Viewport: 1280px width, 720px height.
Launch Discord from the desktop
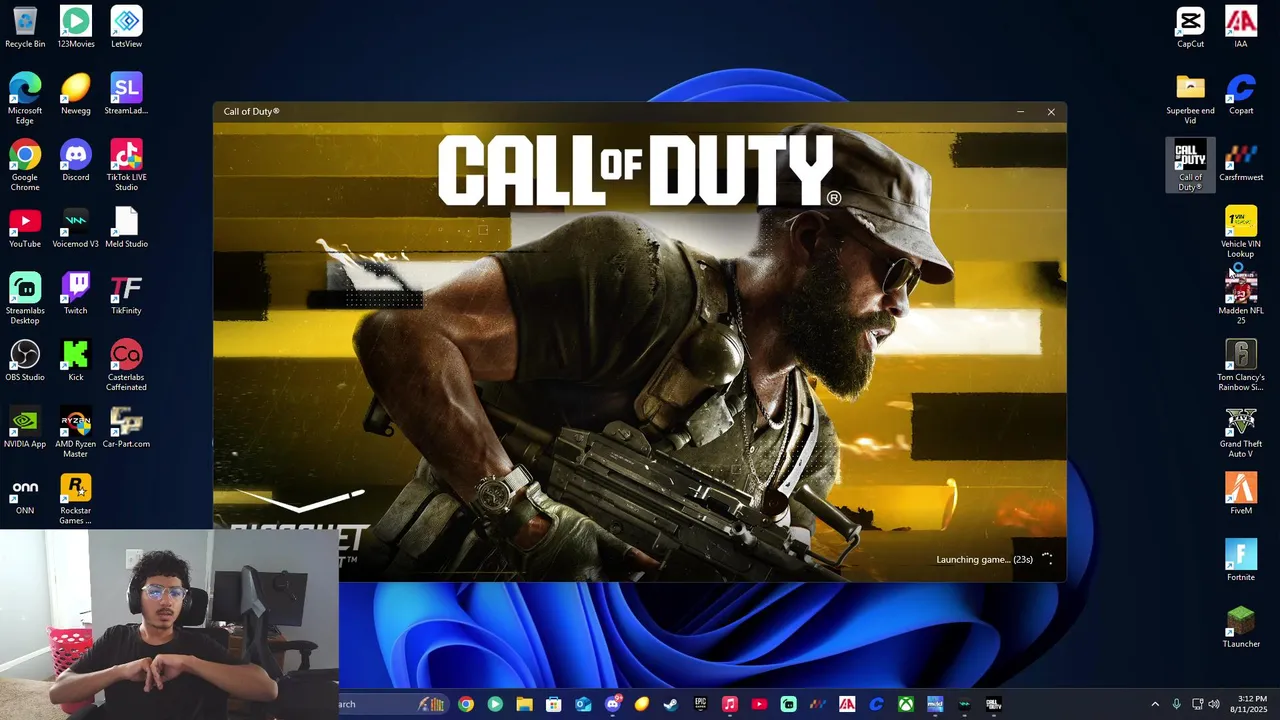tap(76, 161)
